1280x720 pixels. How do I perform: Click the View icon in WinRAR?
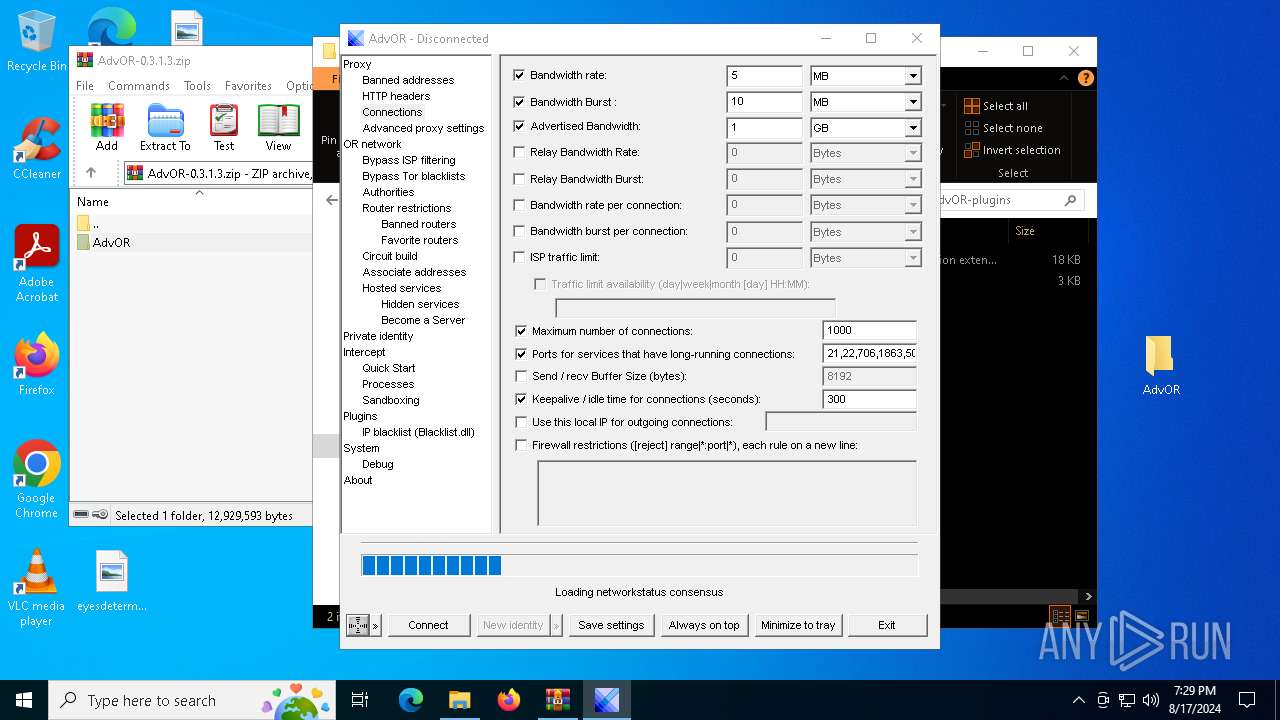278,127
